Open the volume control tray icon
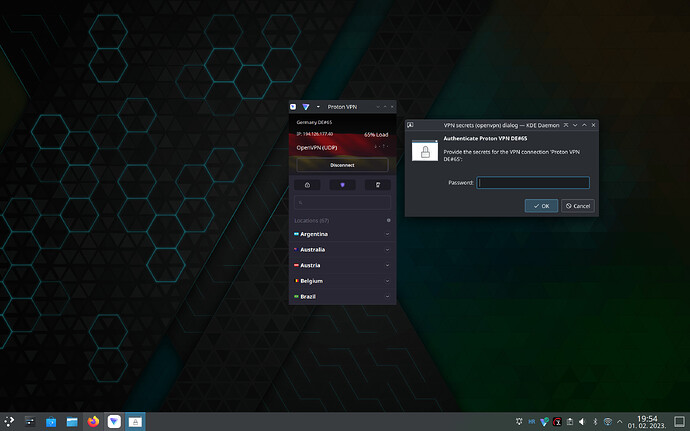Viewport: 690px width, 431px height. click(x=582, y=422)
